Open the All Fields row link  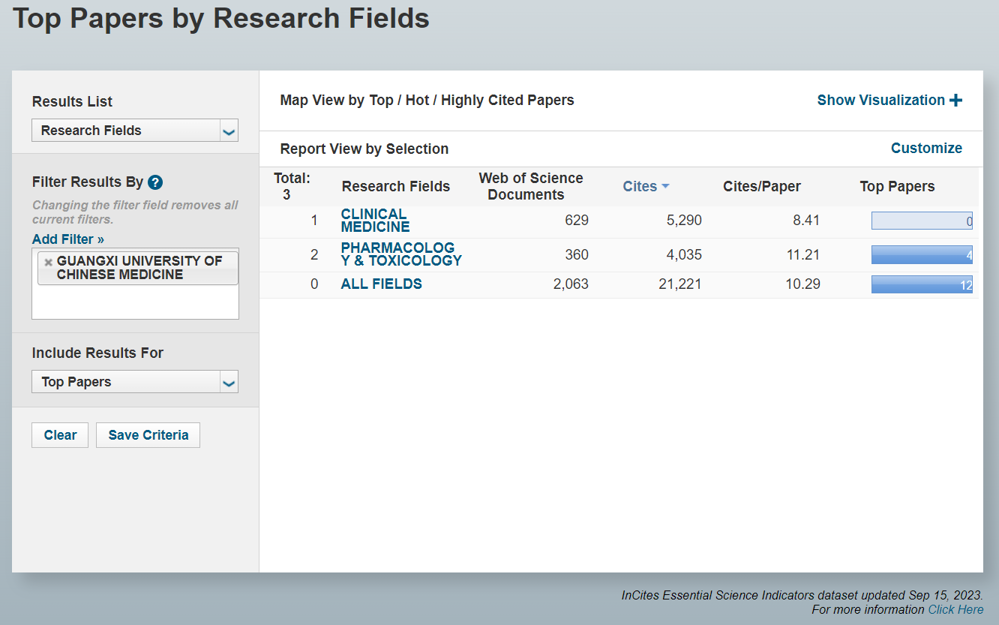point(381,284)
